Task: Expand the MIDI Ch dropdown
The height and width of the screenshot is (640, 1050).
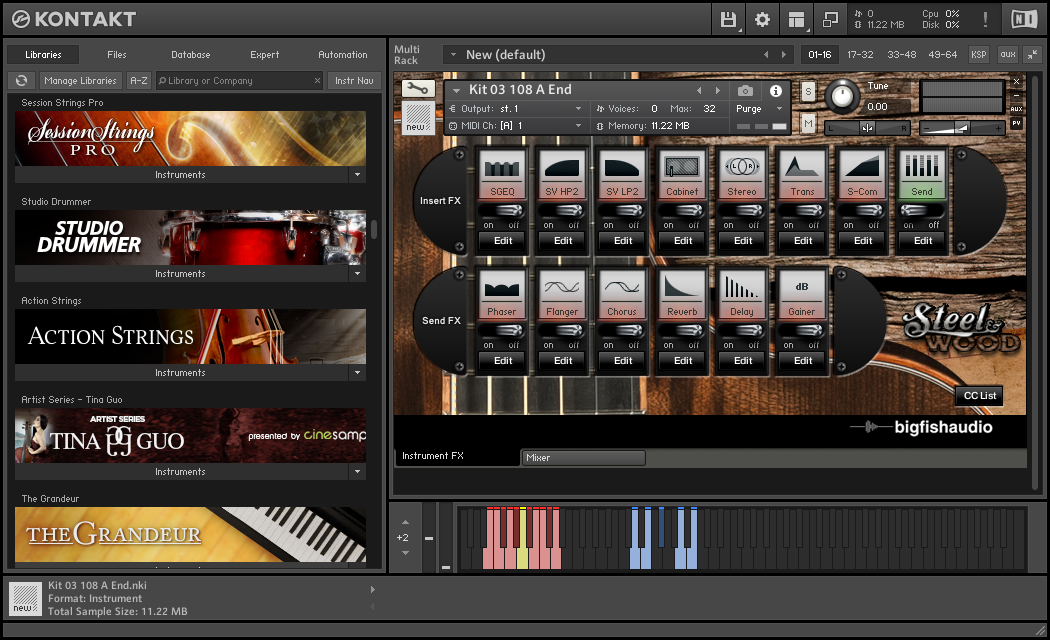Action: click(x=578, y=125)
